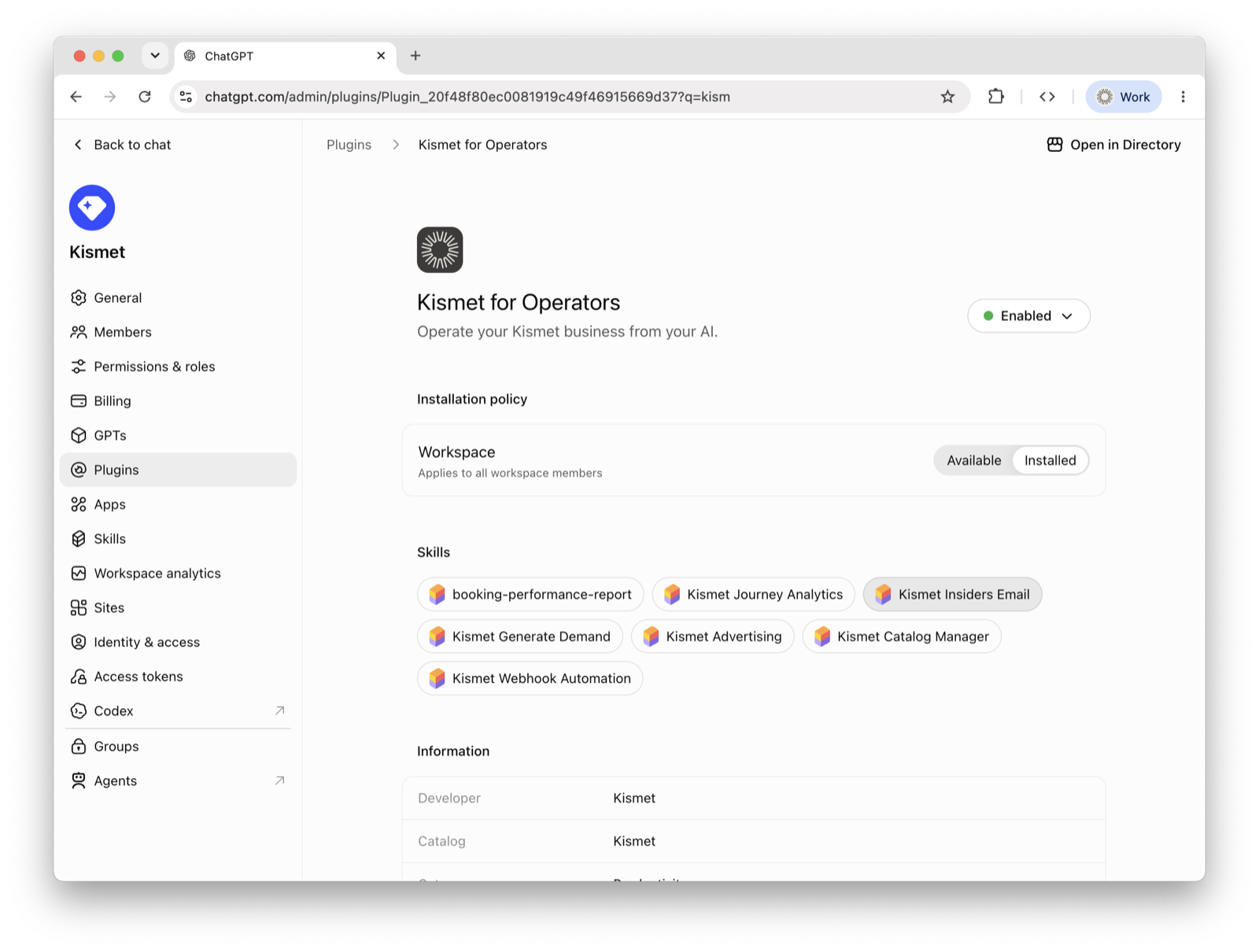Click the Catalog row value Kismet

pos(634,841)
